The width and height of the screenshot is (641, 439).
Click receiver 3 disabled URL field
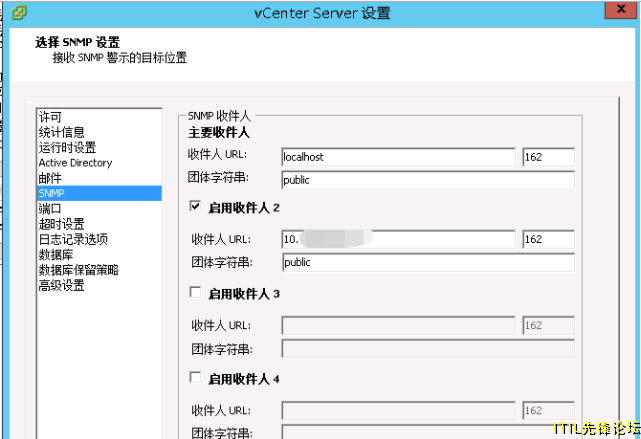[x=398, y=325]
